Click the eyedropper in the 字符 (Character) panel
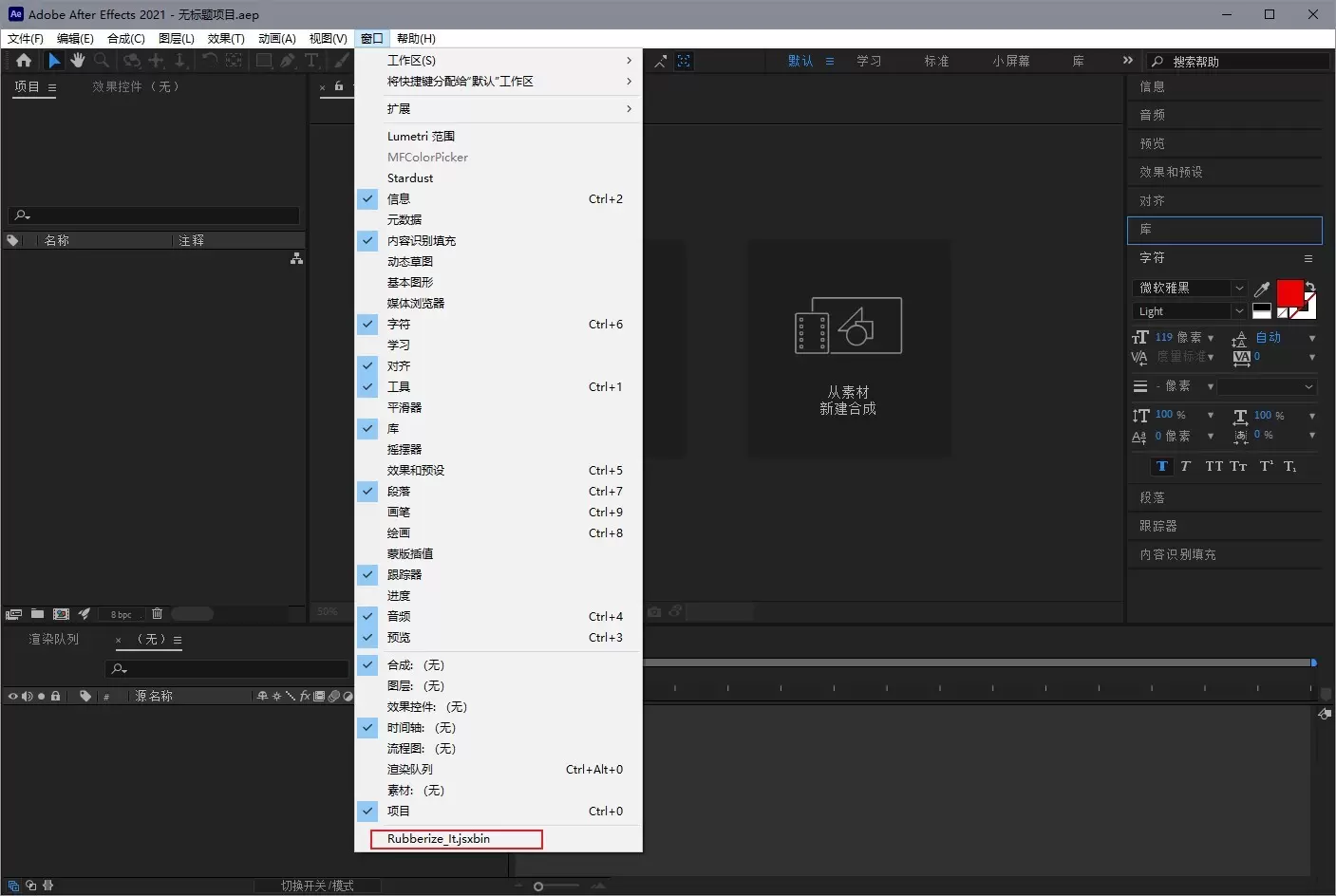This screenshot has width=1336, height=896. click(x=1262, y=289)
